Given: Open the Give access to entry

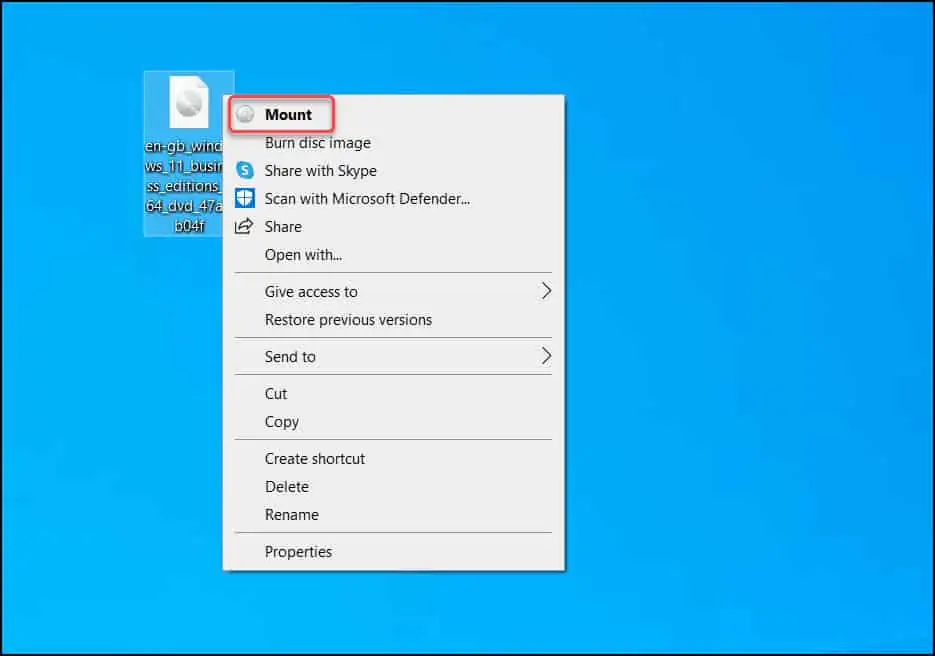Looking at the screenshot, I should pyautogui.click(x=394, y=292).
